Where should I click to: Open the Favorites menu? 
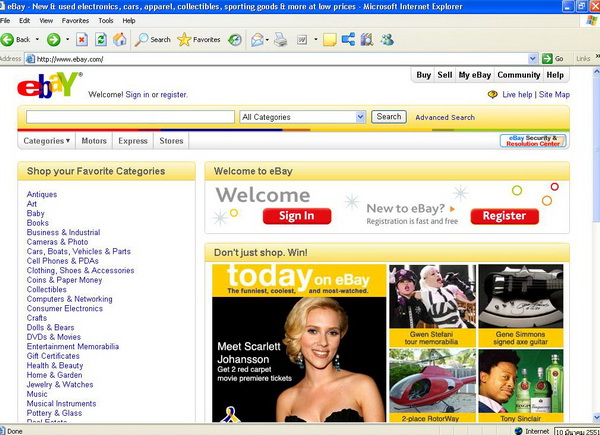75,21
